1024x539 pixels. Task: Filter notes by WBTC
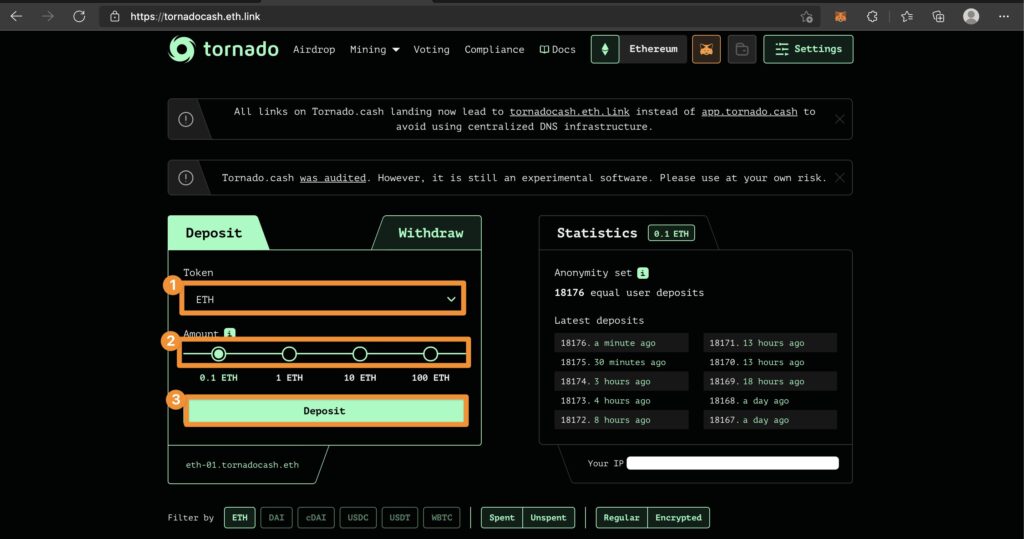click(441, 518)
